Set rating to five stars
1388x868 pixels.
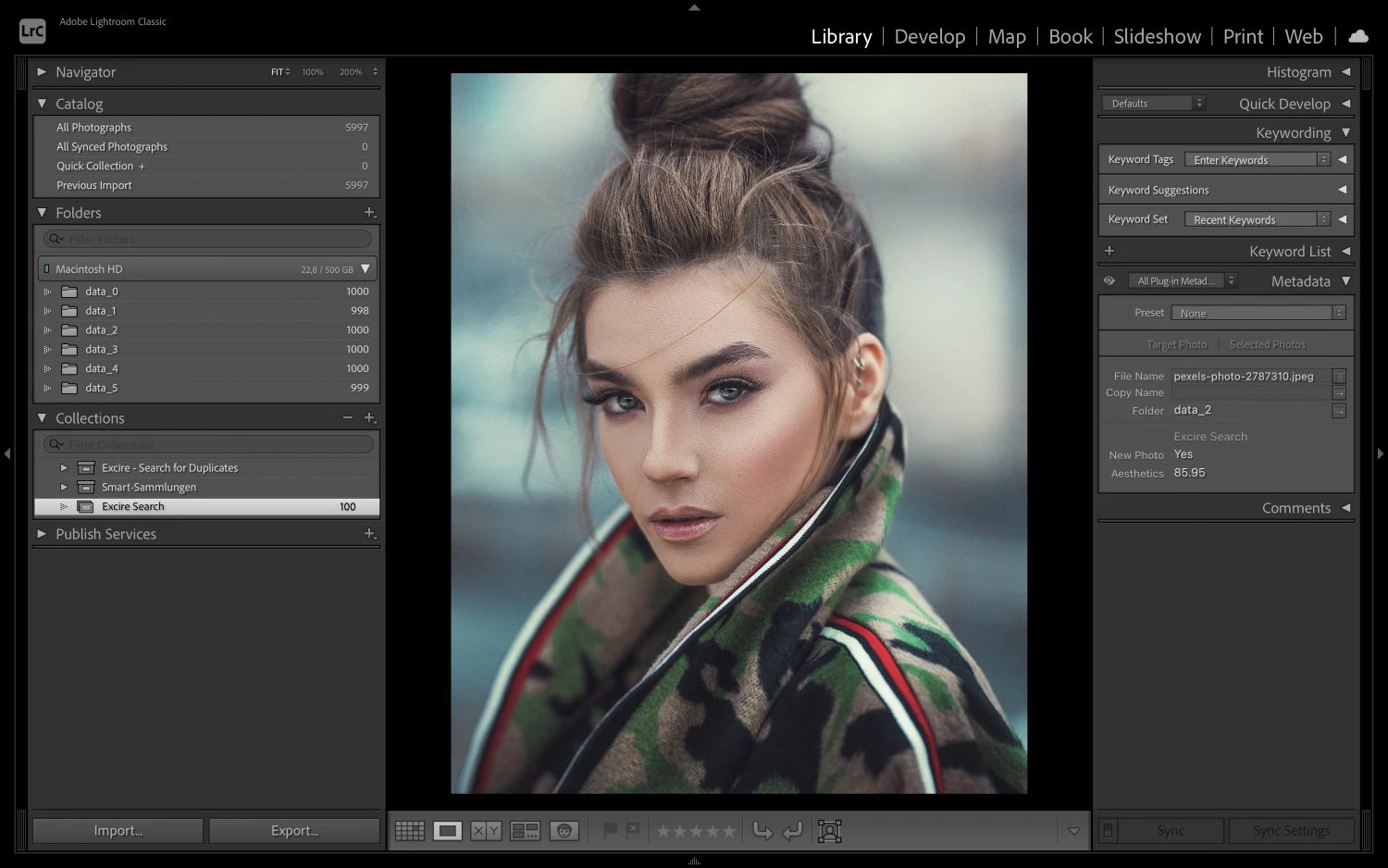(x=729, y=831)
